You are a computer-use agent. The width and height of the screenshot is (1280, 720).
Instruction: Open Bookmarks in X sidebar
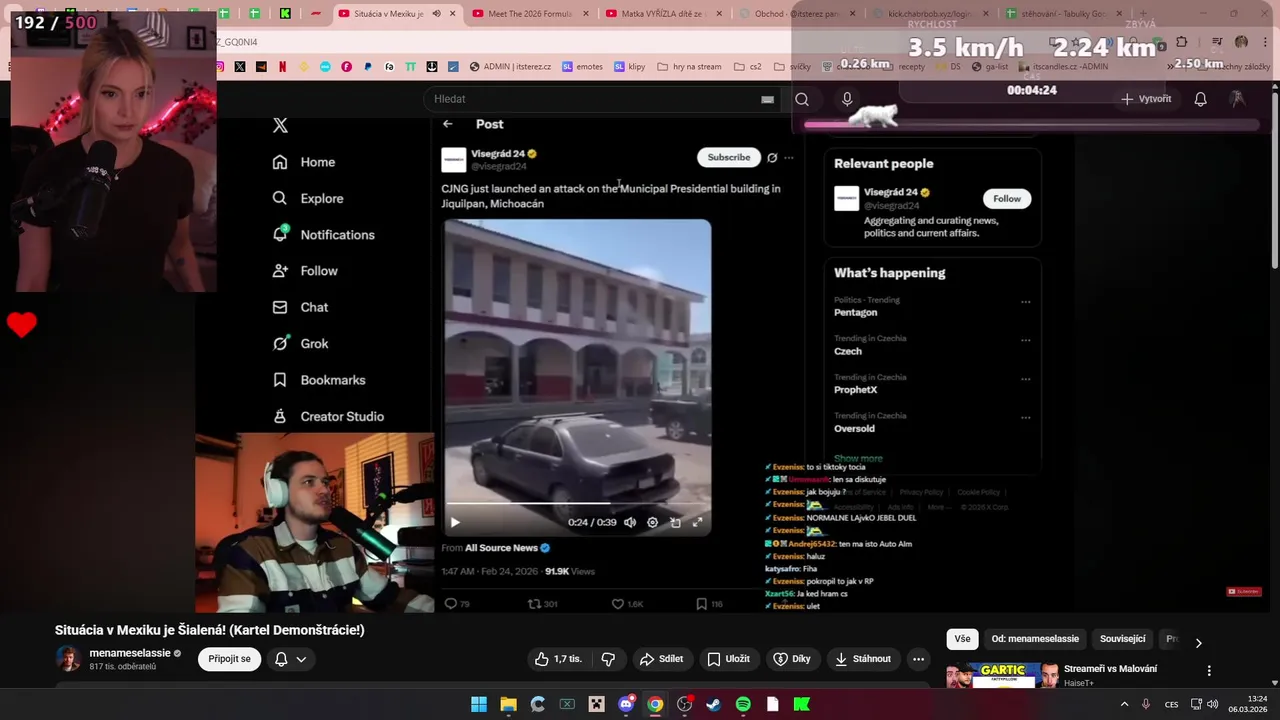coord(319,380)
